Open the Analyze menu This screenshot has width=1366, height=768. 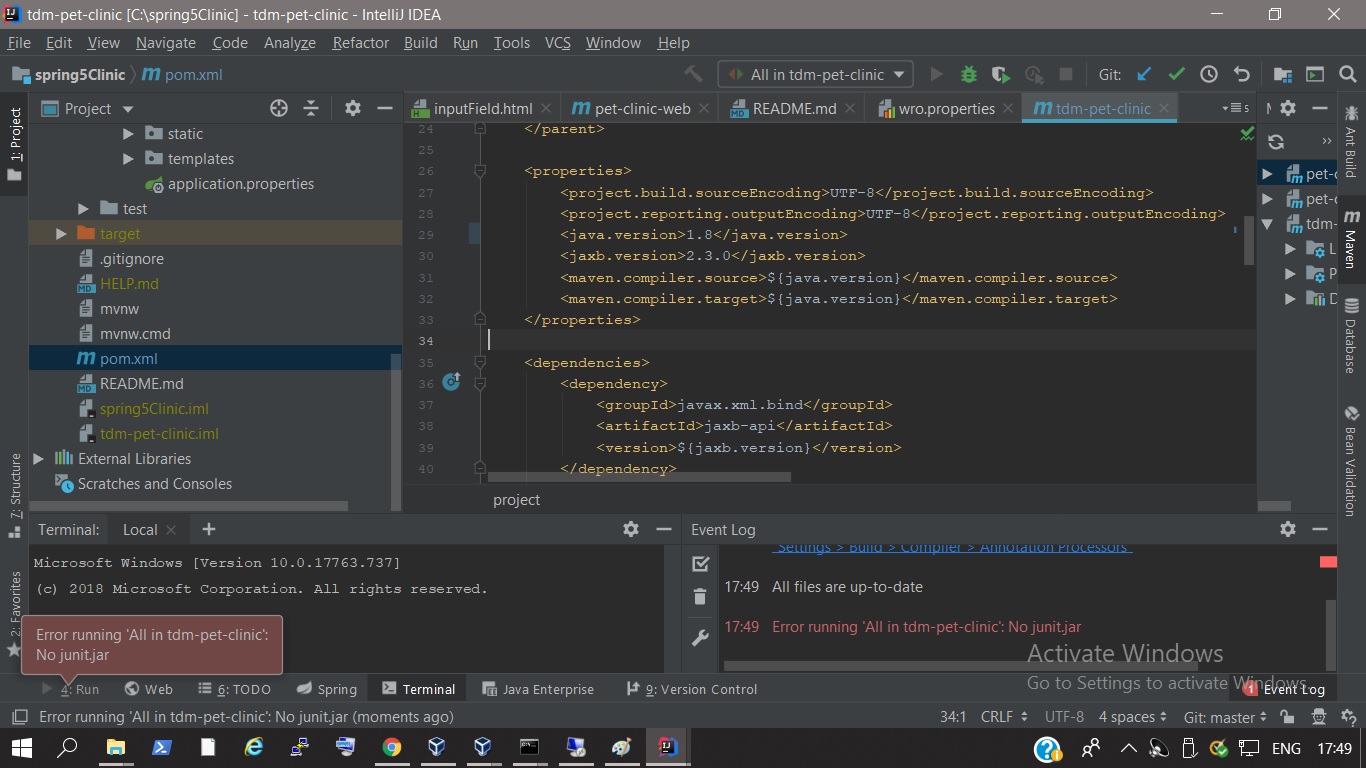coord(290,42)
